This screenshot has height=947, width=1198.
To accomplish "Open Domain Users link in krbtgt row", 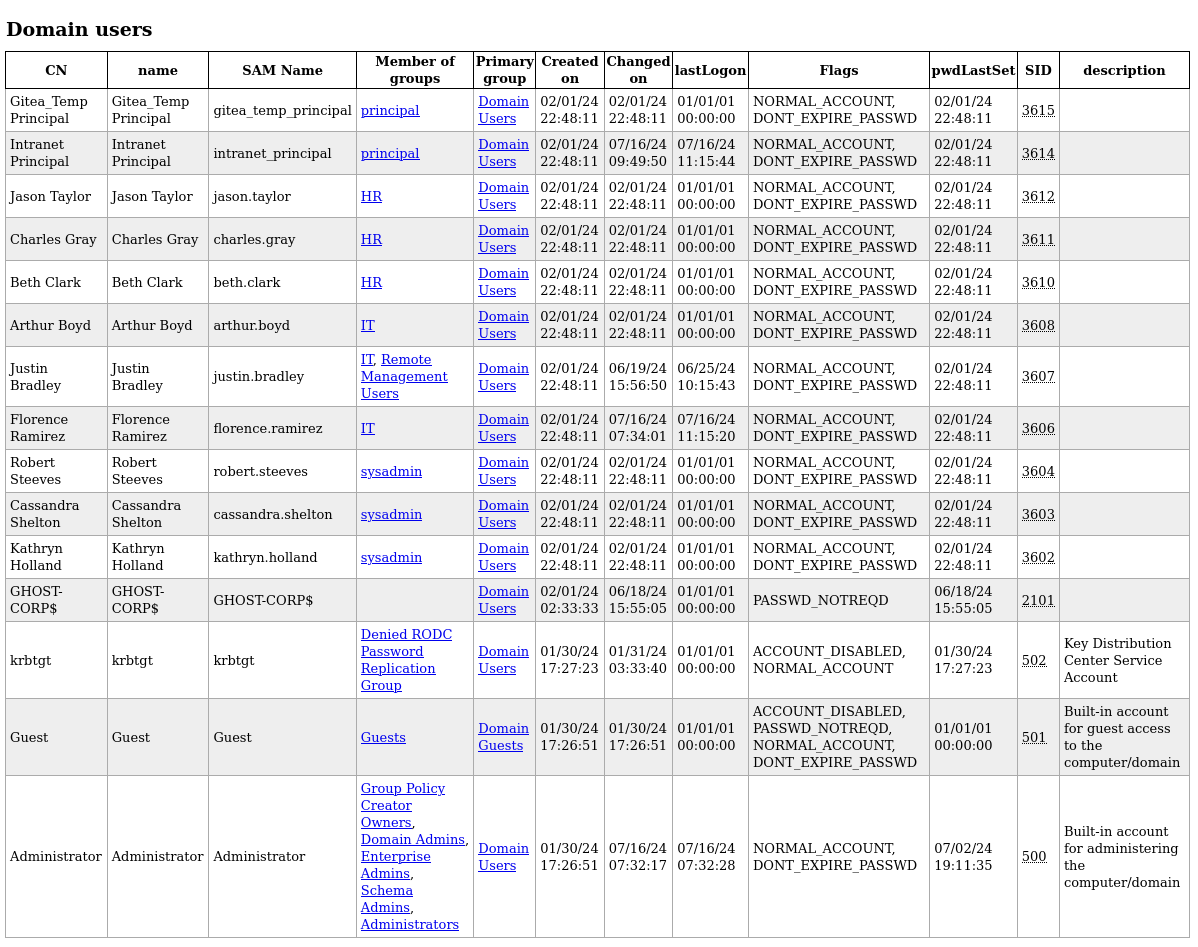I will coord(503,660).
